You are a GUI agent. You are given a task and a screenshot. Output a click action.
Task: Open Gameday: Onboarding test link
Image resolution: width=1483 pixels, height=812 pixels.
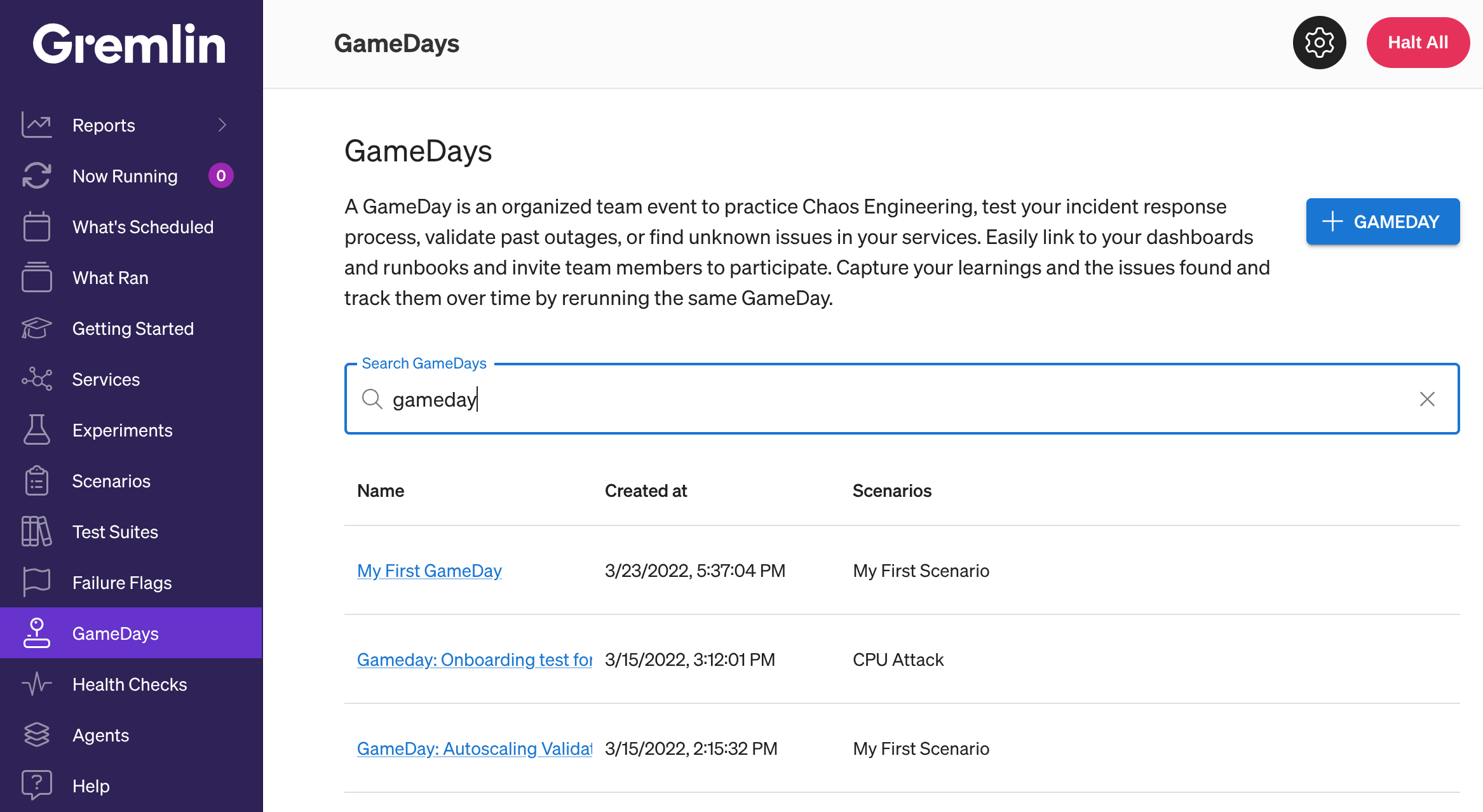475,660
